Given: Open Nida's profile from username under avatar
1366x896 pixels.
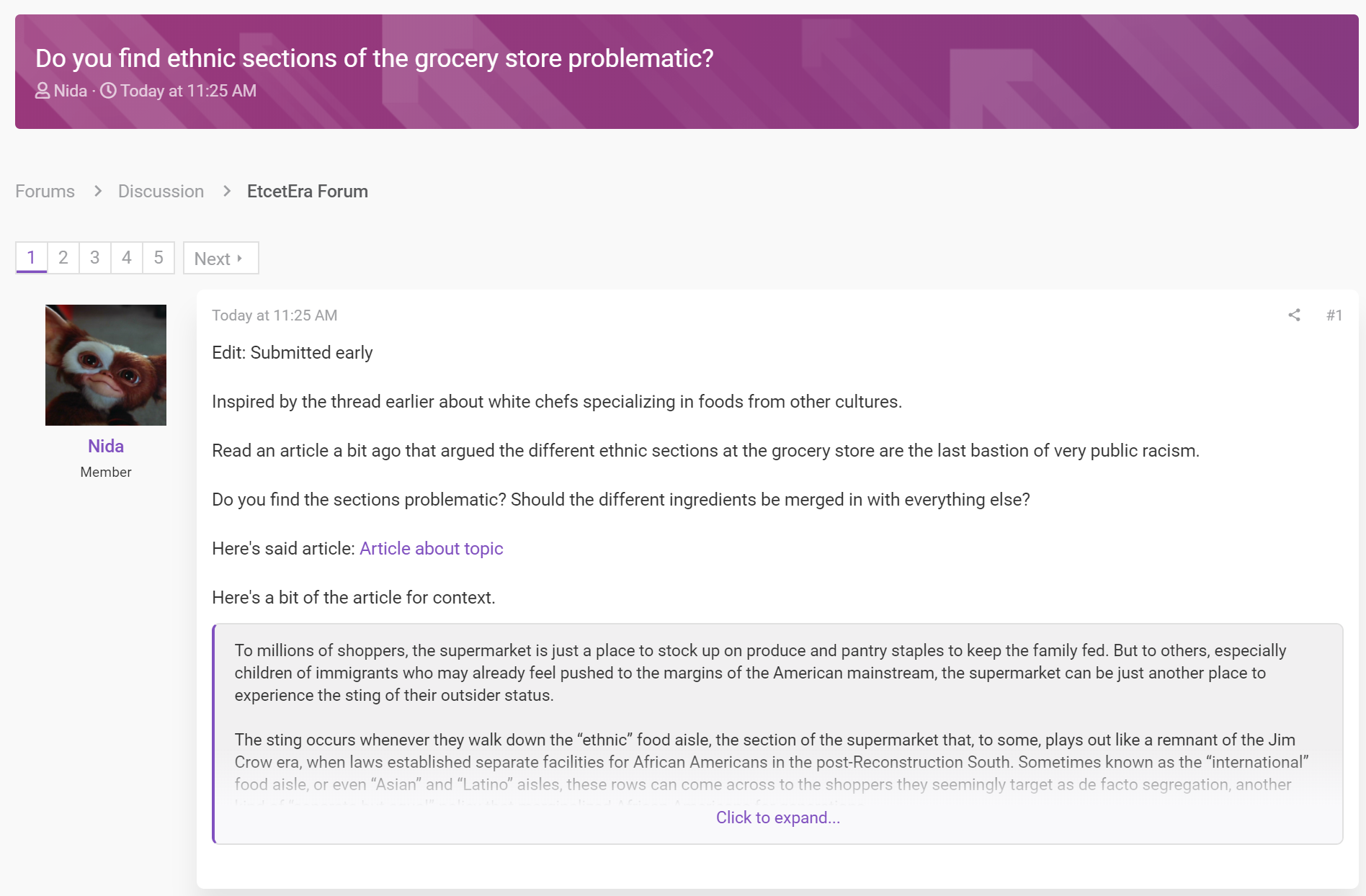Looking at the screenshot, I should [x=106, y=446].
